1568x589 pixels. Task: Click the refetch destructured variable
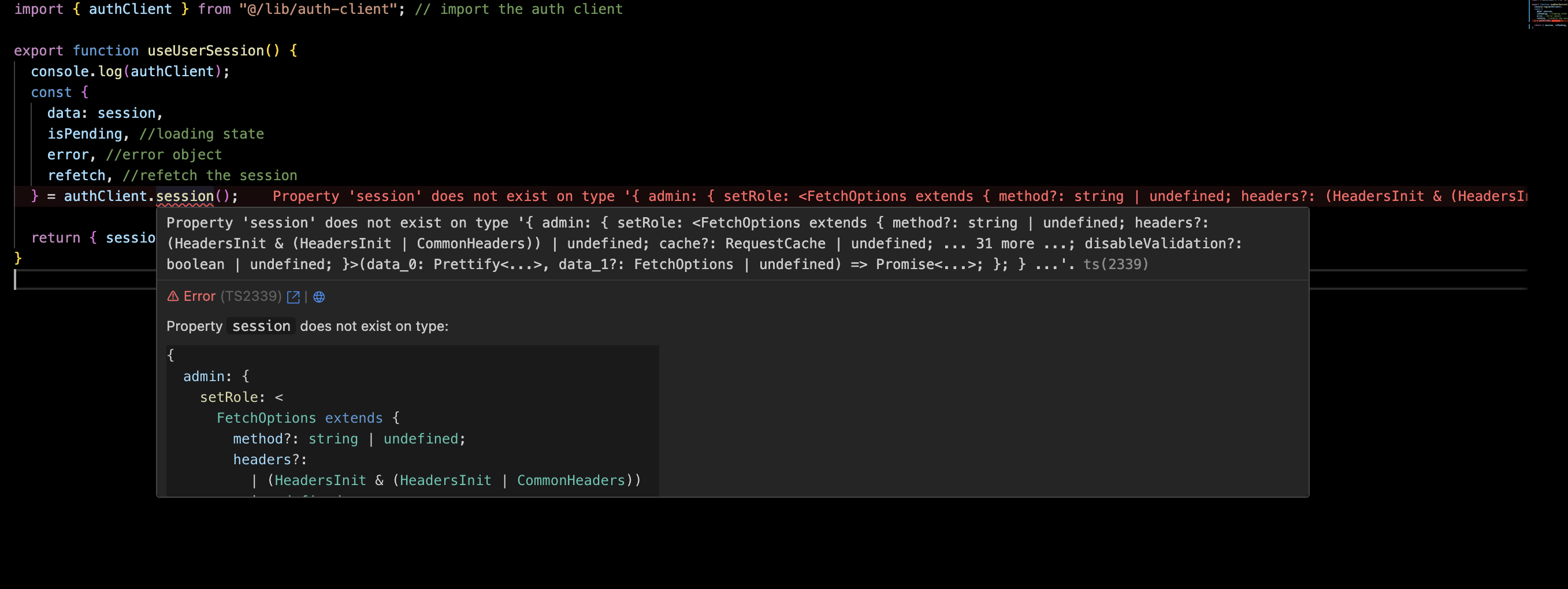[76, 175]
